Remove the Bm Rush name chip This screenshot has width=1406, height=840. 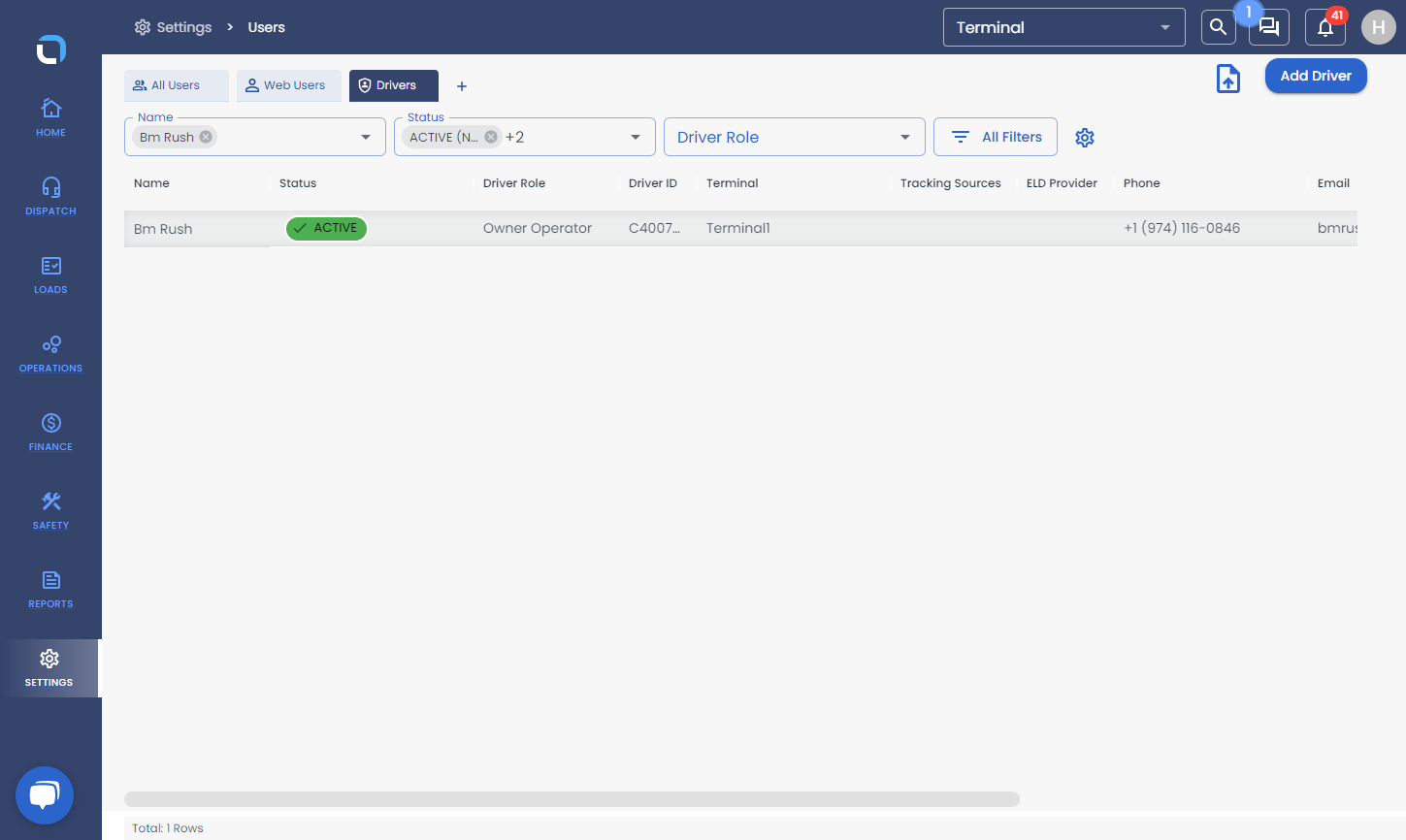[x=206, y=137]
